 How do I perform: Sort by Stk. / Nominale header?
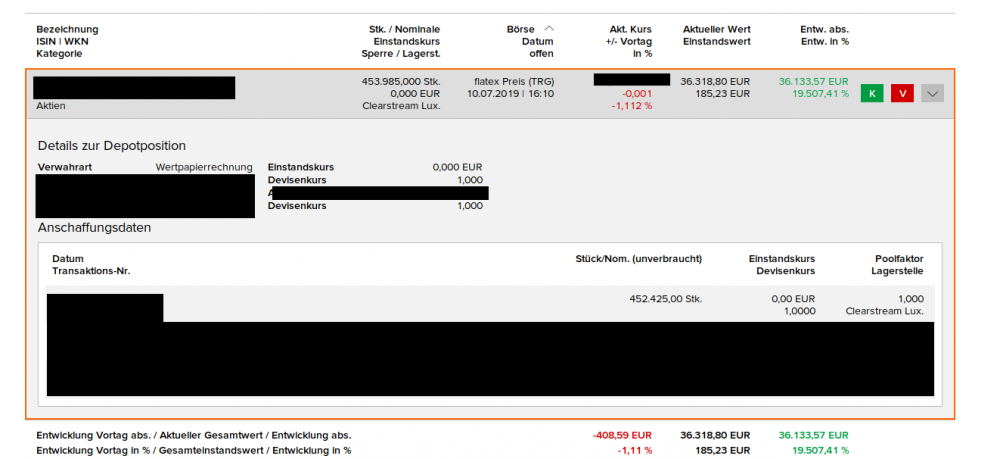click(404, 29)
